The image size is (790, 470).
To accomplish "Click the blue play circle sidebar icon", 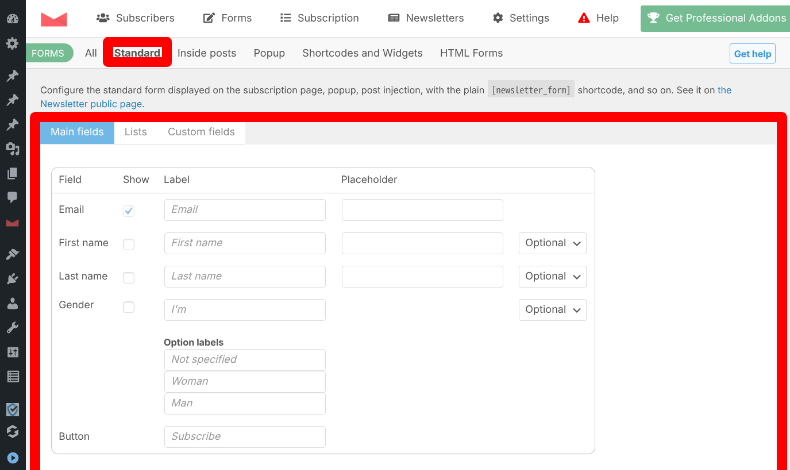I will point(13,457).
